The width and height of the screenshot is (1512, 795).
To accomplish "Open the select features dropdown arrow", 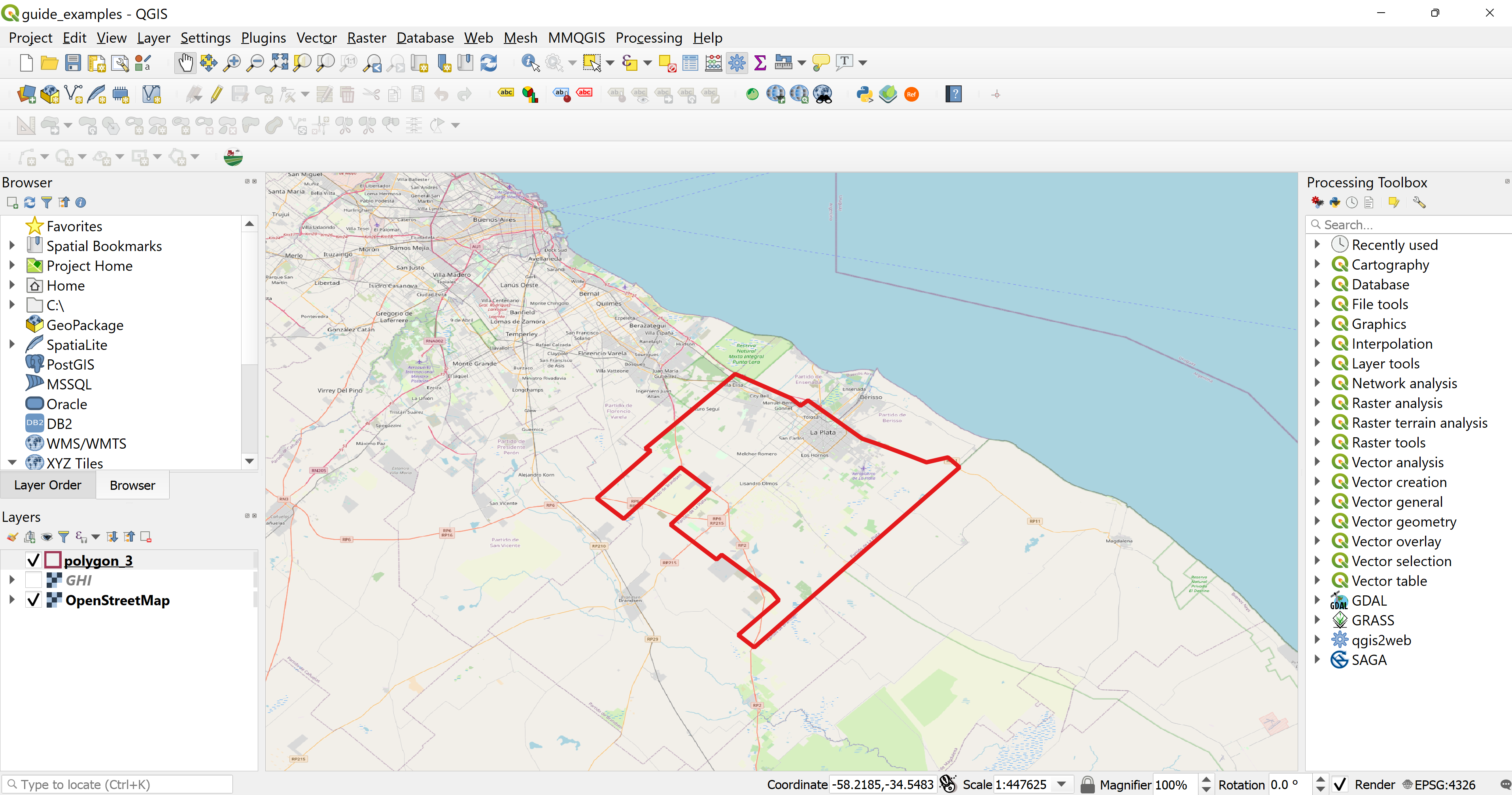I will pos(610,63).
